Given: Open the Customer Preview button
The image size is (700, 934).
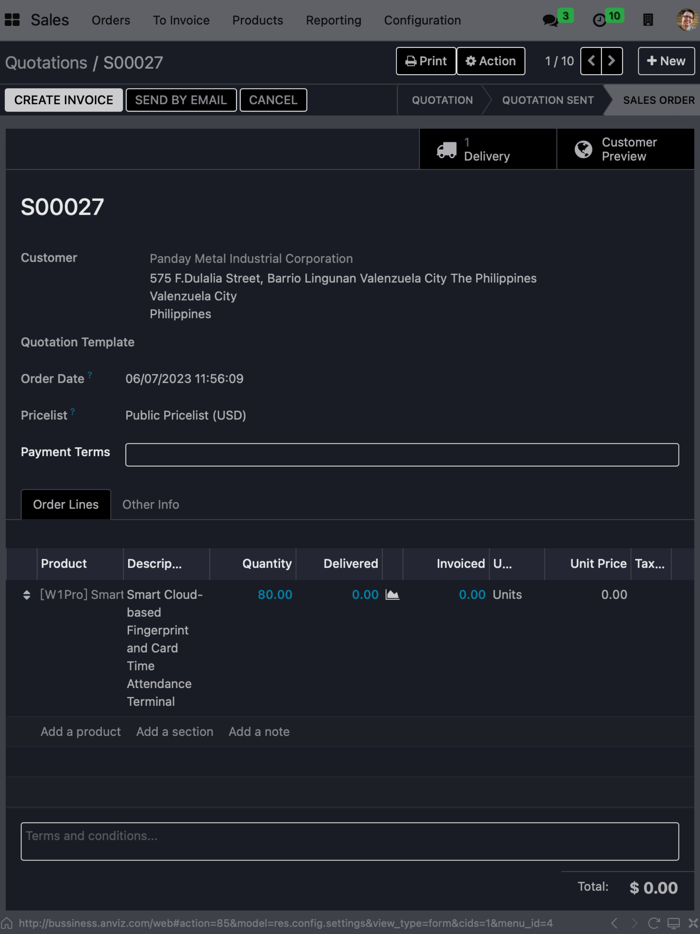Looking at the screenshot, I should [626, 150].
